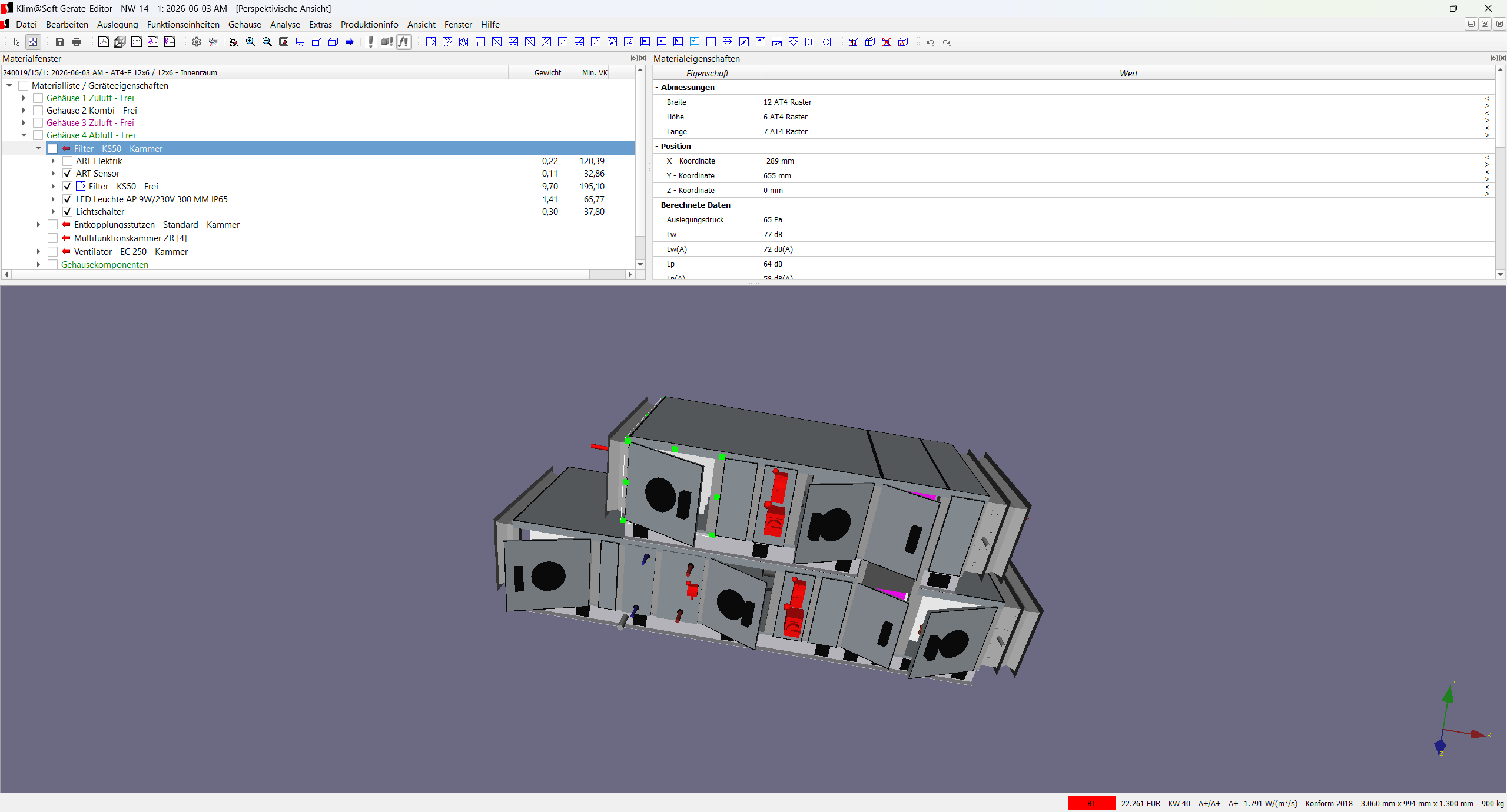The image size is (1507, 812).
Task: Click the unit icon with lightning bolt
Action: point(629,42)
